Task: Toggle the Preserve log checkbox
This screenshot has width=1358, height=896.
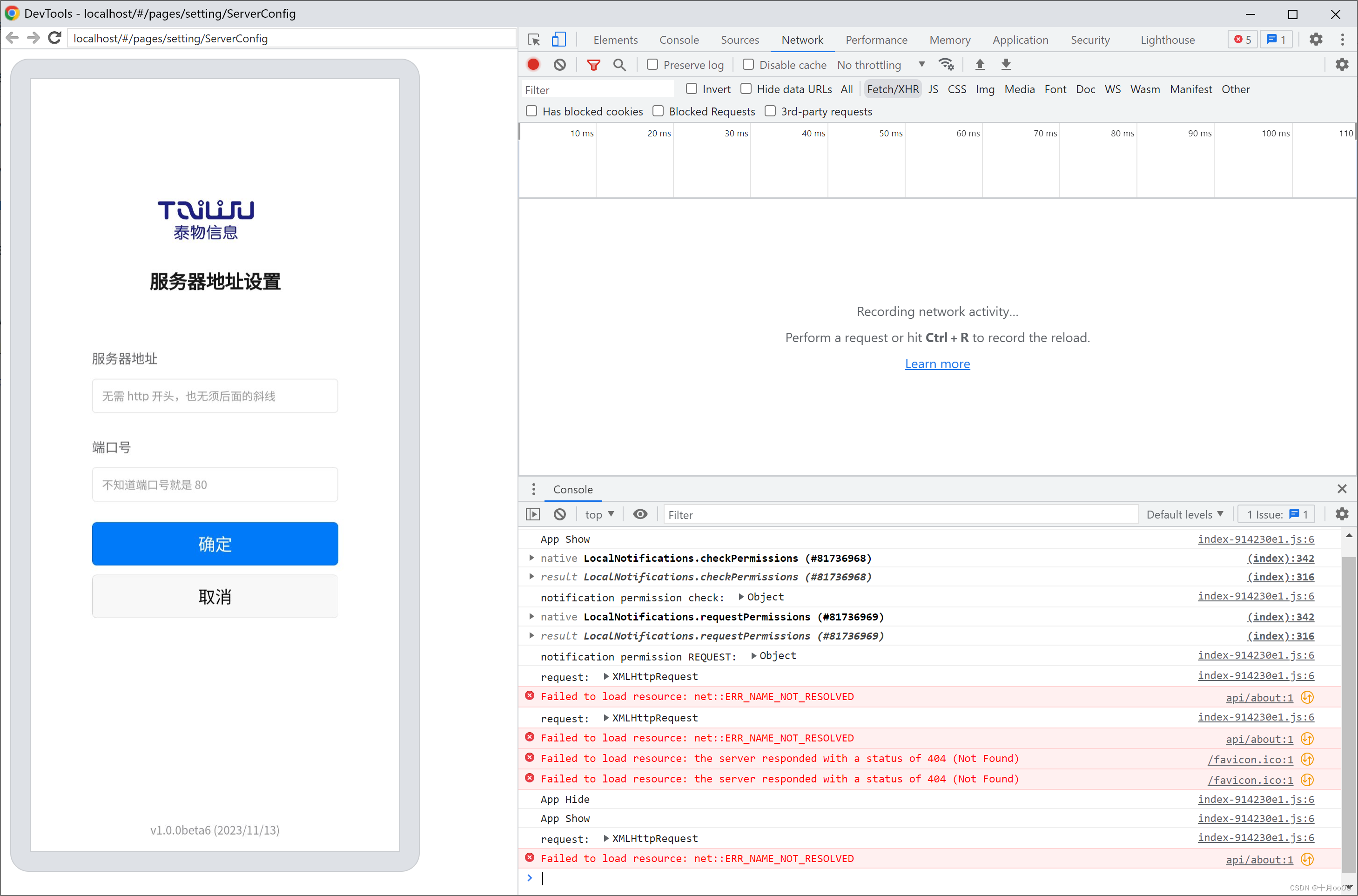Action: pos(651,64)
